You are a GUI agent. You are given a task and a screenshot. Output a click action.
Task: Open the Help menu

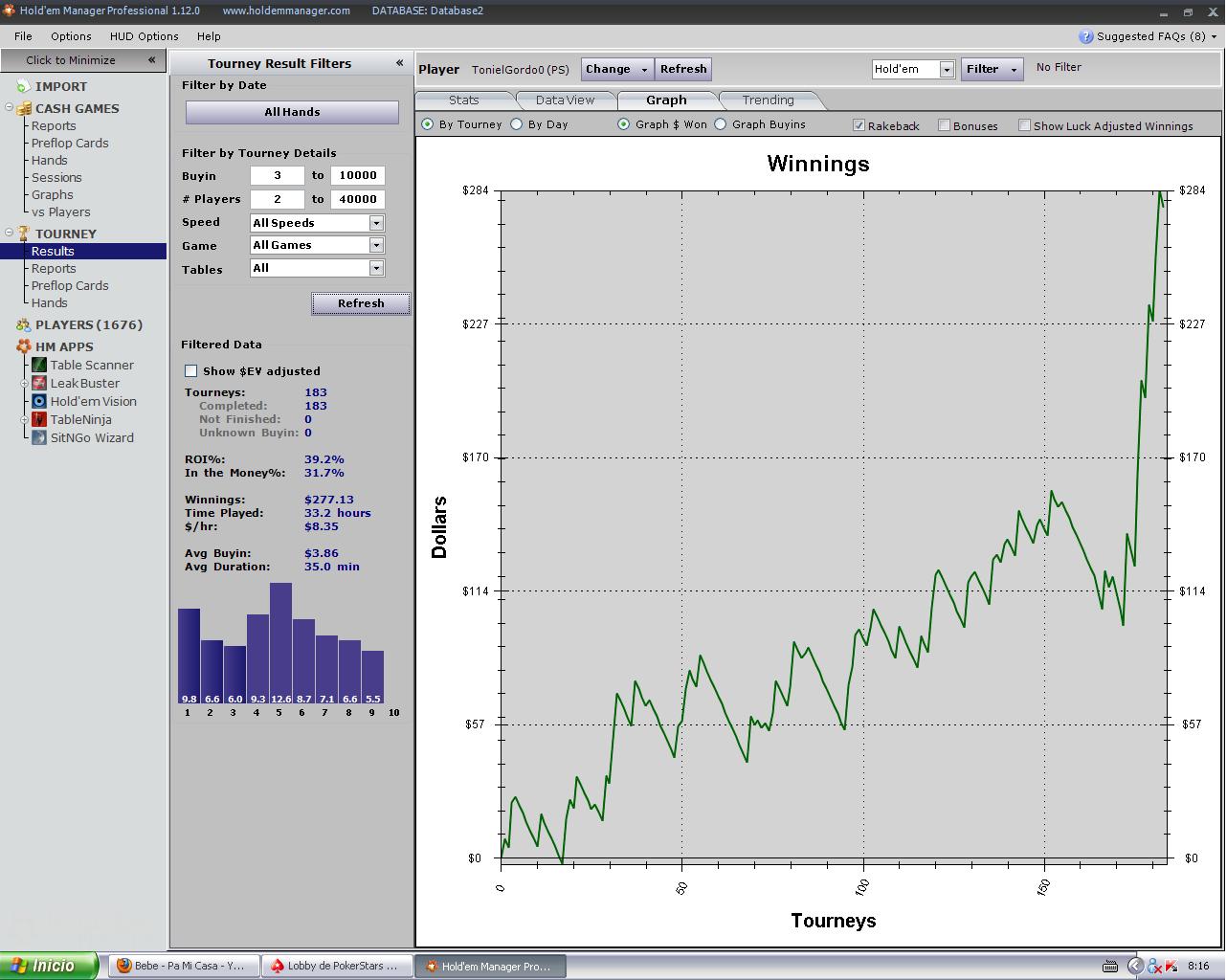209,36
